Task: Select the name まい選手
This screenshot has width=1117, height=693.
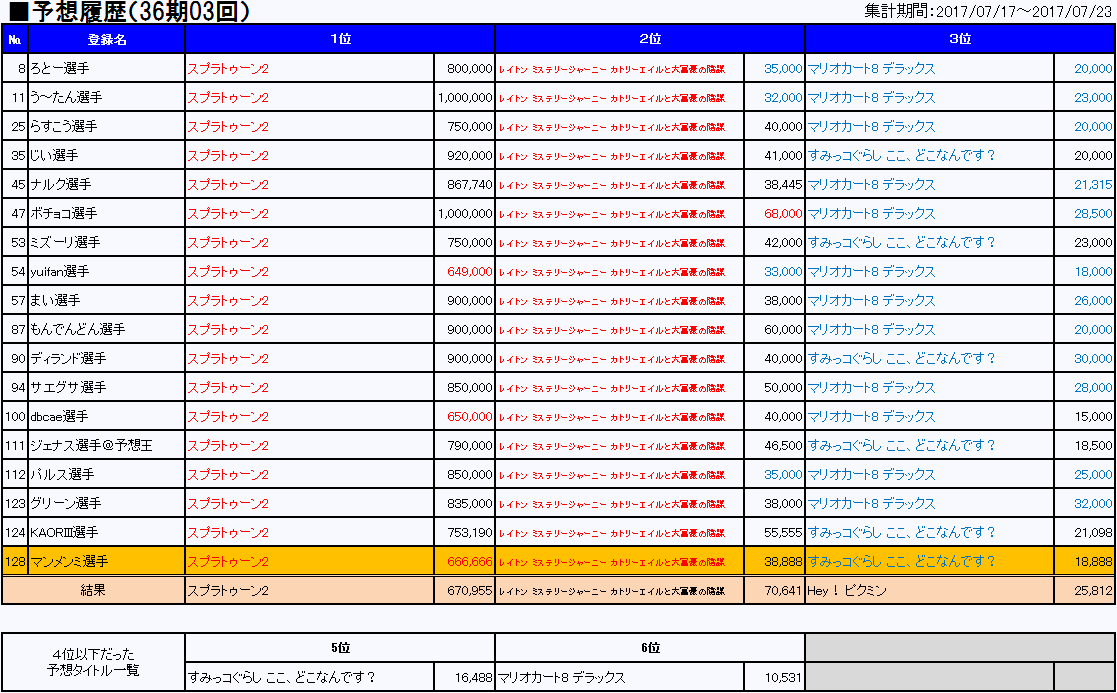Action: 55,301
